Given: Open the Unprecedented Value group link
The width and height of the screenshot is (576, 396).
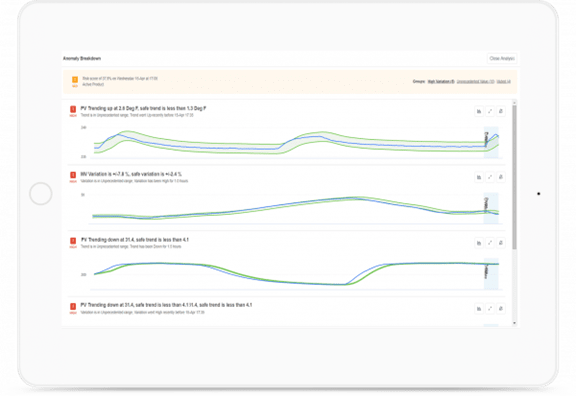Looking at the screenshot, I should 475,82.
